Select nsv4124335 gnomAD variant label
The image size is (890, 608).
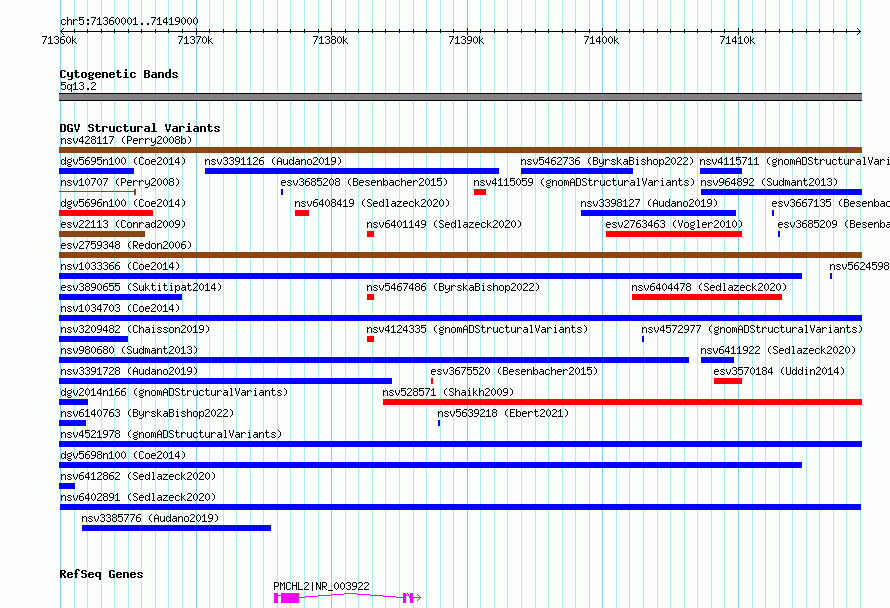click(x=477, y=329)
